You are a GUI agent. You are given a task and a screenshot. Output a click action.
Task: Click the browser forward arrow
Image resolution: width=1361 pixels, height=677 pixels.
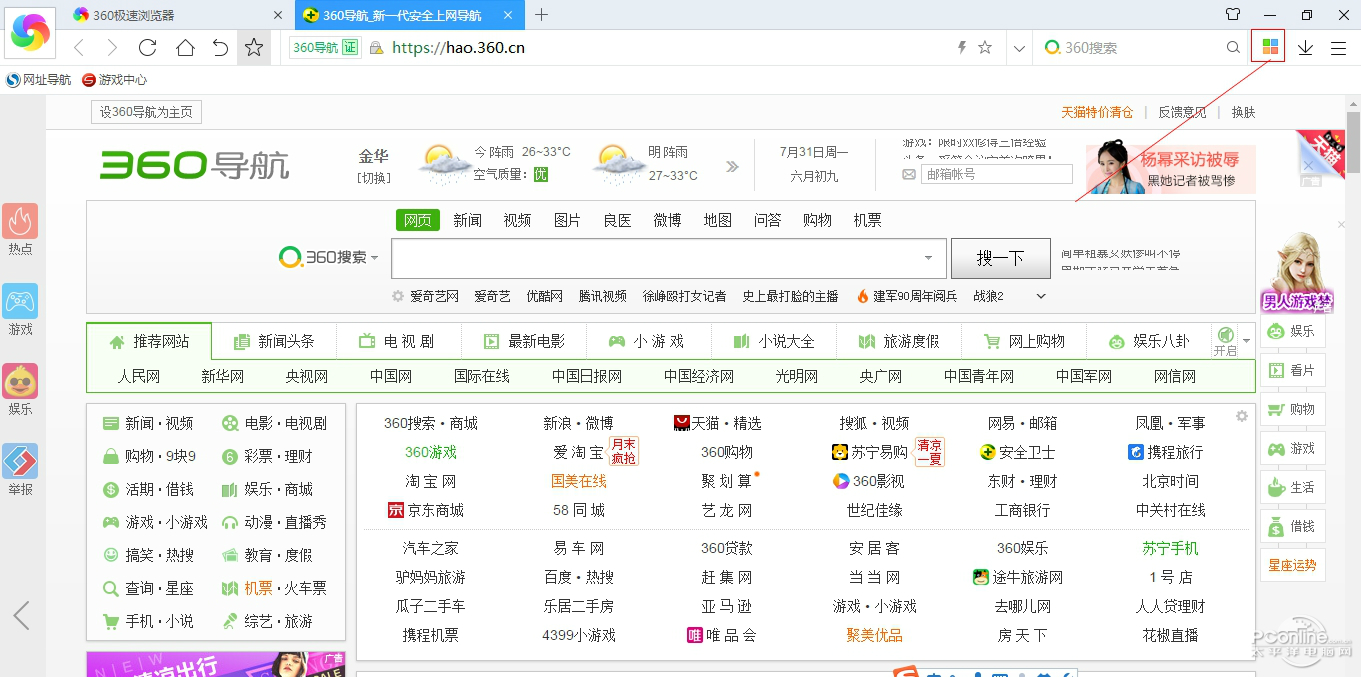point(112,48)
